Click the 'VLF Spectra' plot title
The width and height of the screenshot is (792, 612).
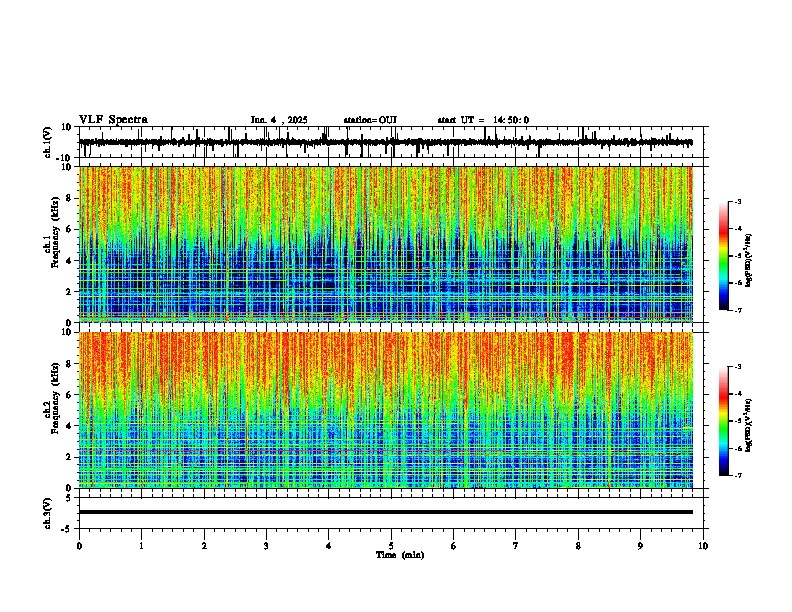tap(113, 120)
